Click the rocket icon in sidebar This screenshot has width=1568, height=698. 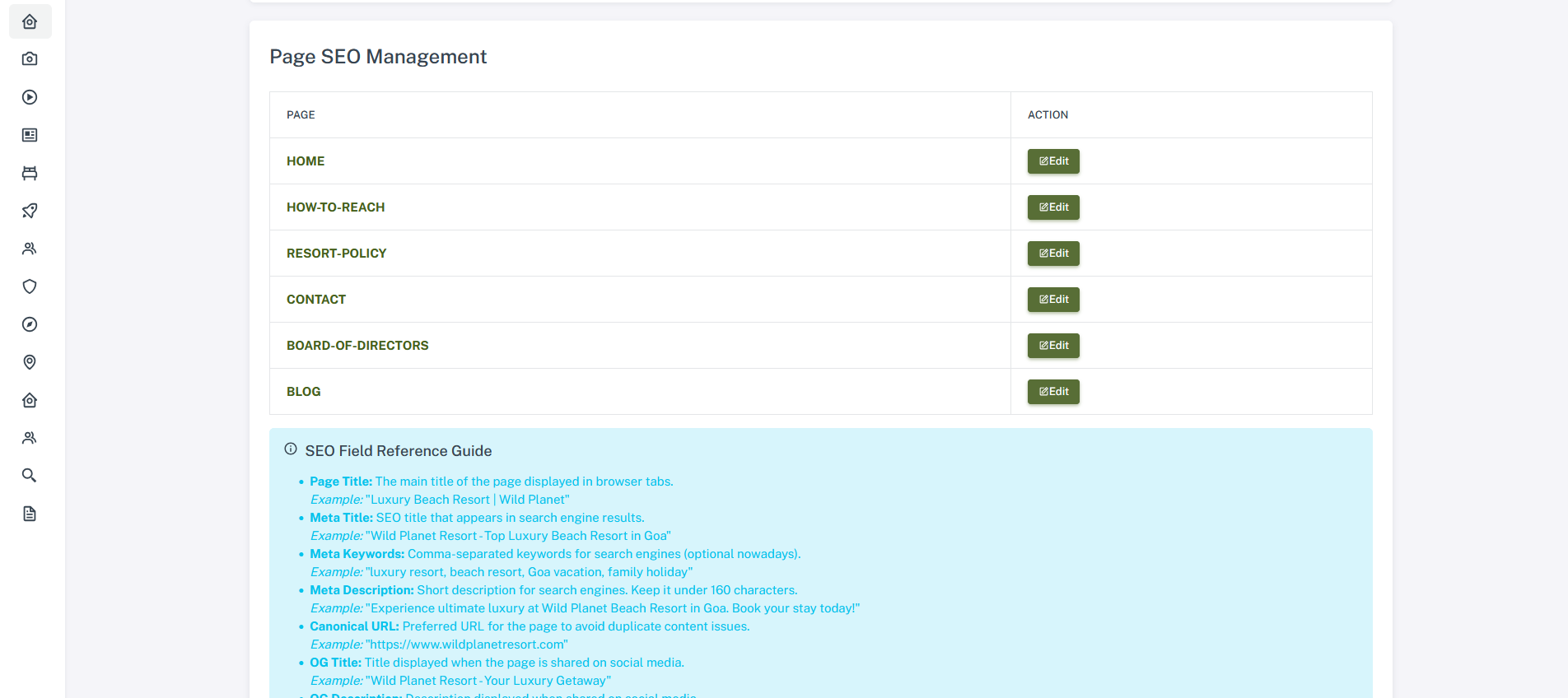30,211
